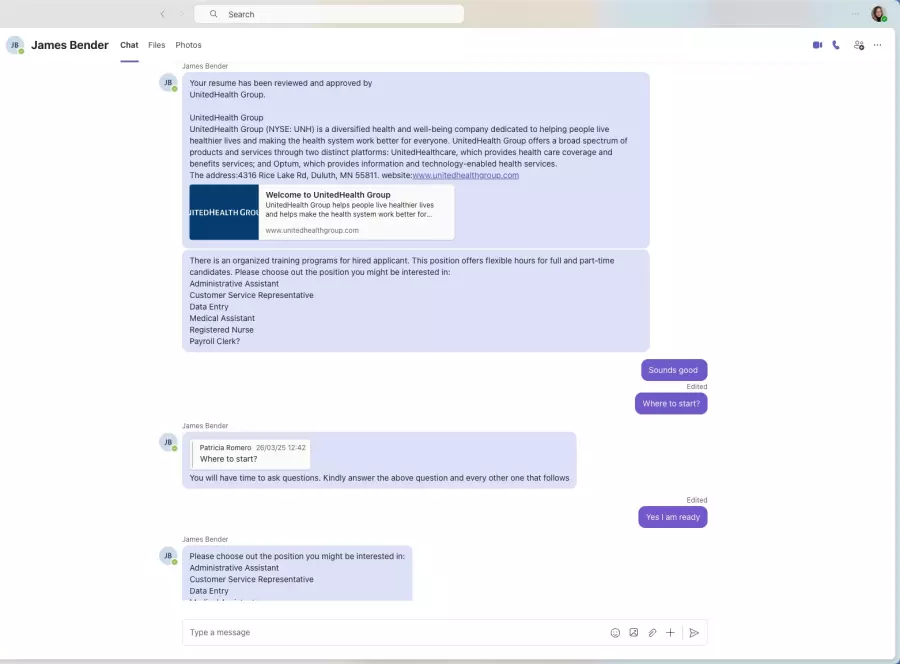Screen dimensions: 900x664
Task: Click the Search box at the top
Action: pyautogui.click(x=329, y=14)
